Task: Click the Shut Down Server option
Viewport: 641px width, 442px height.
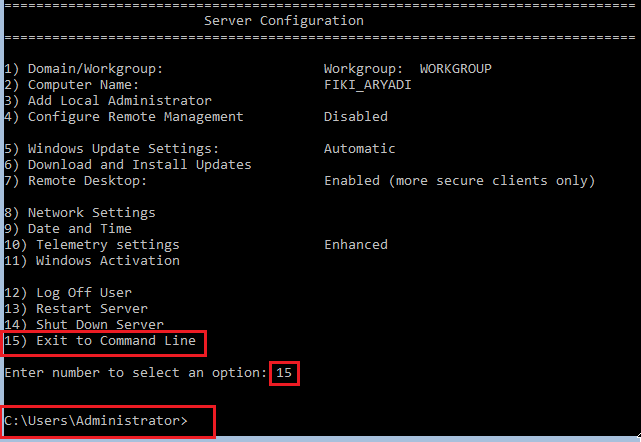Action: click(x=84, y=325)
